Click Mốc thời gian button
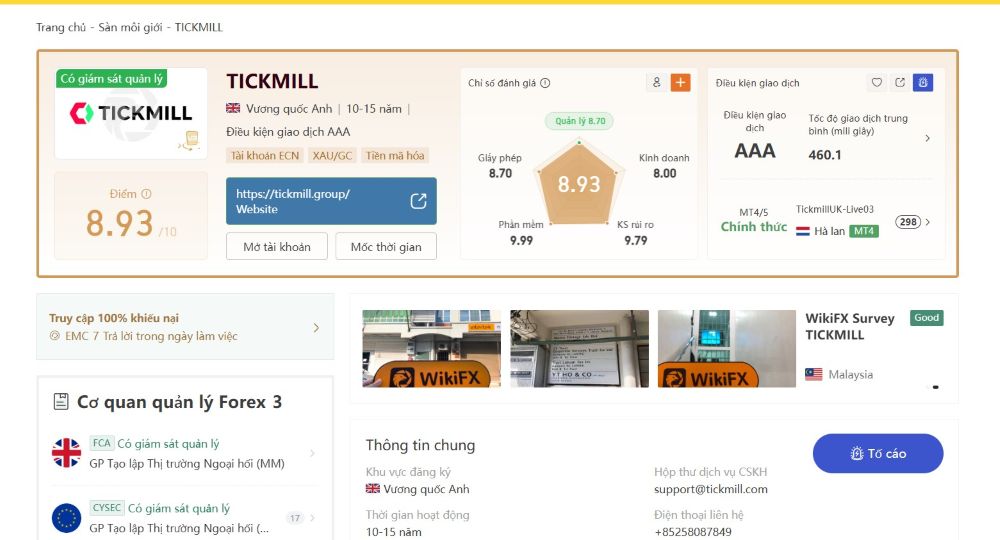 point(386,247)
